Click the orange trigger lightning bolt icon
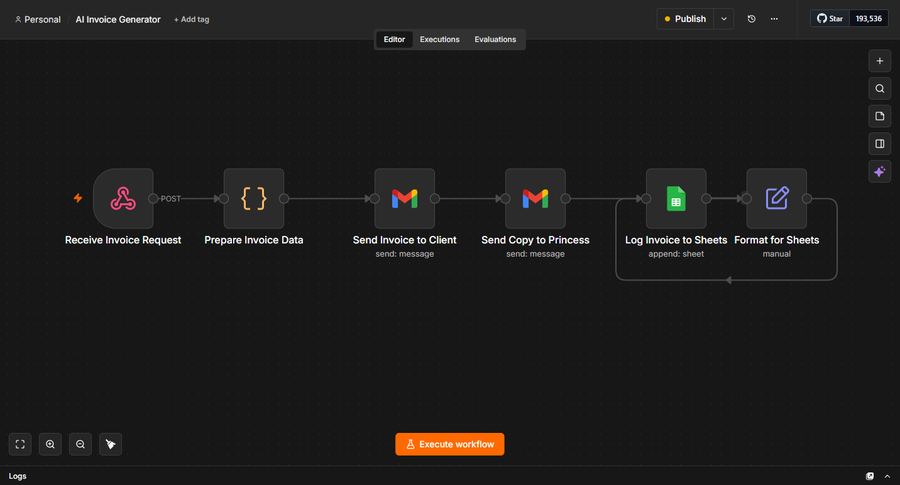Image resolution: width=900 pixels, height=485 pixels. point(78,198)
